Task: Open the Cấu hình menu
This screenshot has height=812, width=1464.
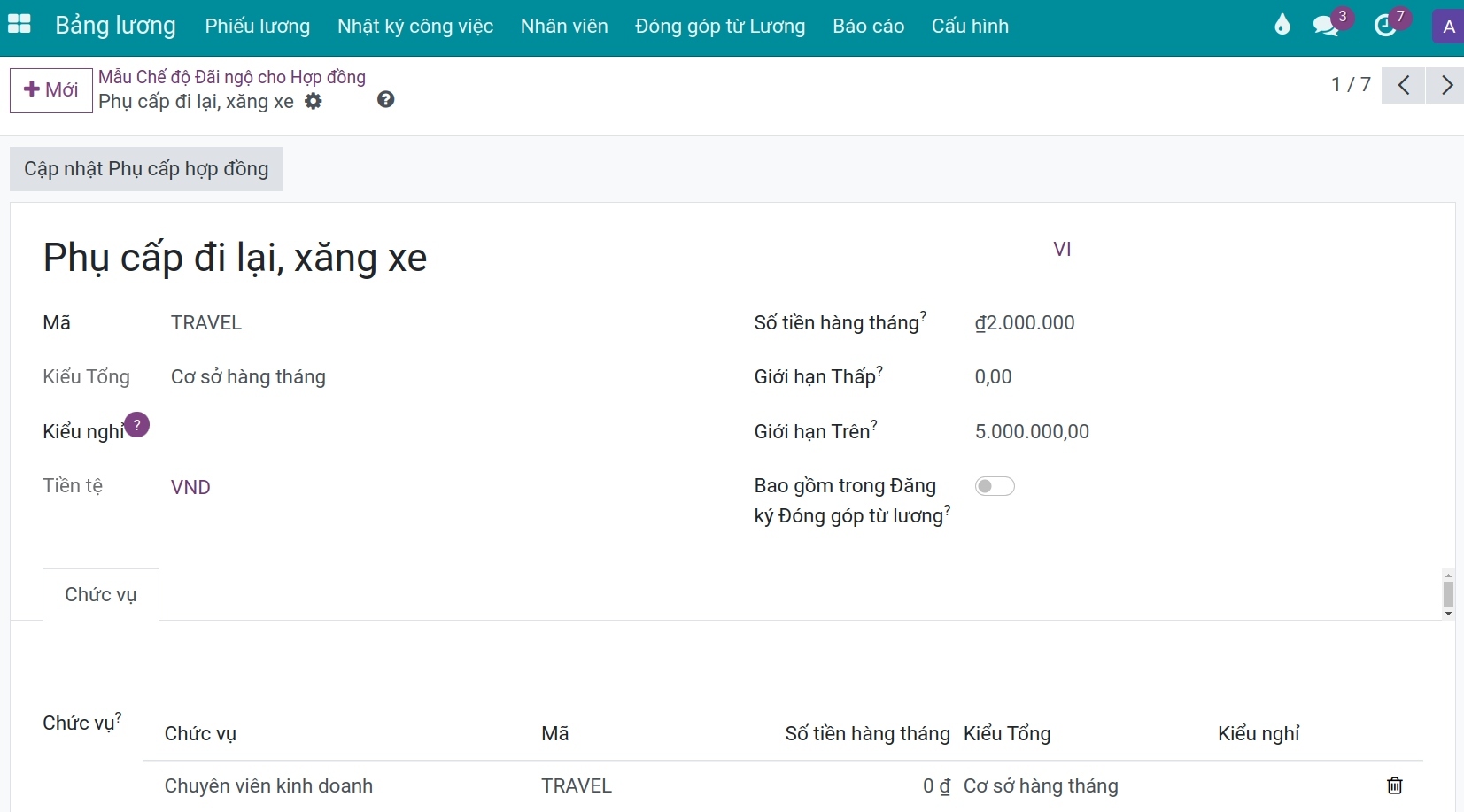Action: (970, 26)
